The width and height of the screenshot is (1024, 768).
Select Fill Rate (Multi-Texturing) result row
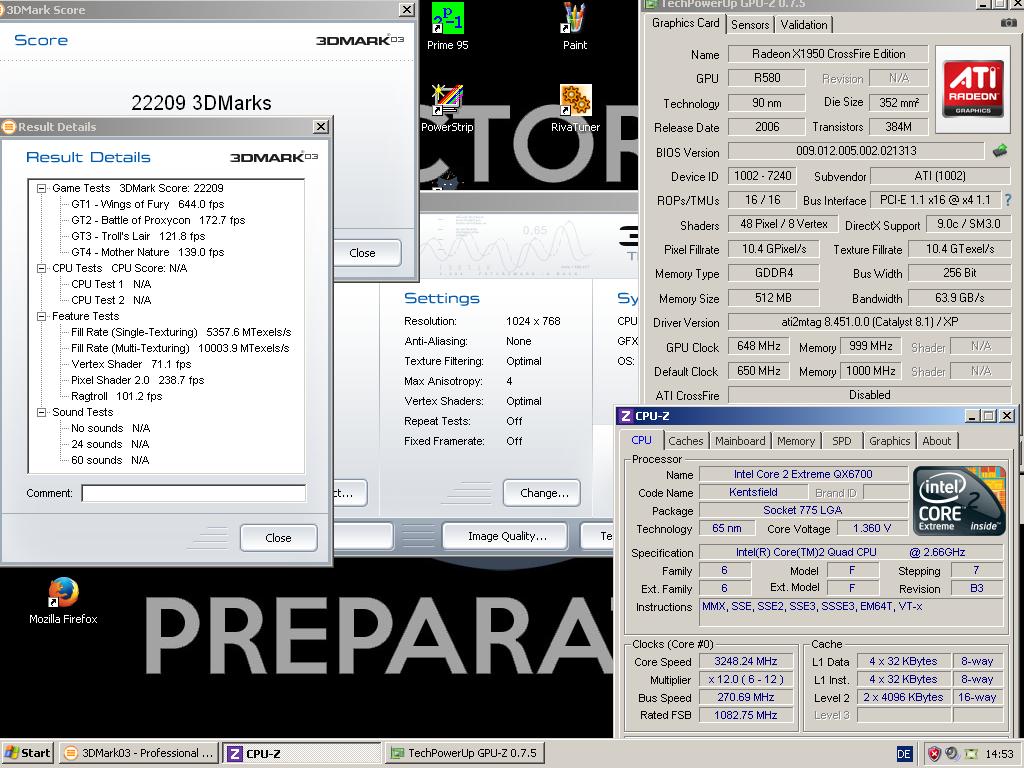[x=180, y=348]
